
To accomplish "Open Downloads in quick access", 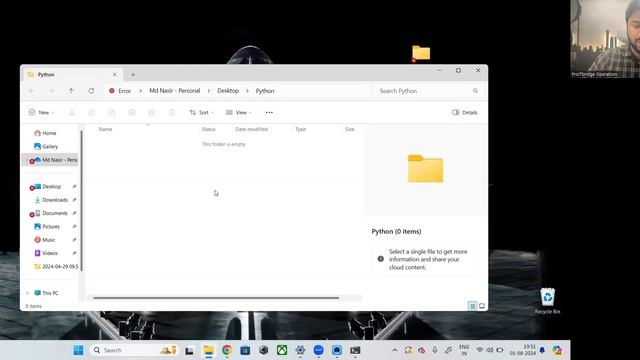I will click(51, 200).
